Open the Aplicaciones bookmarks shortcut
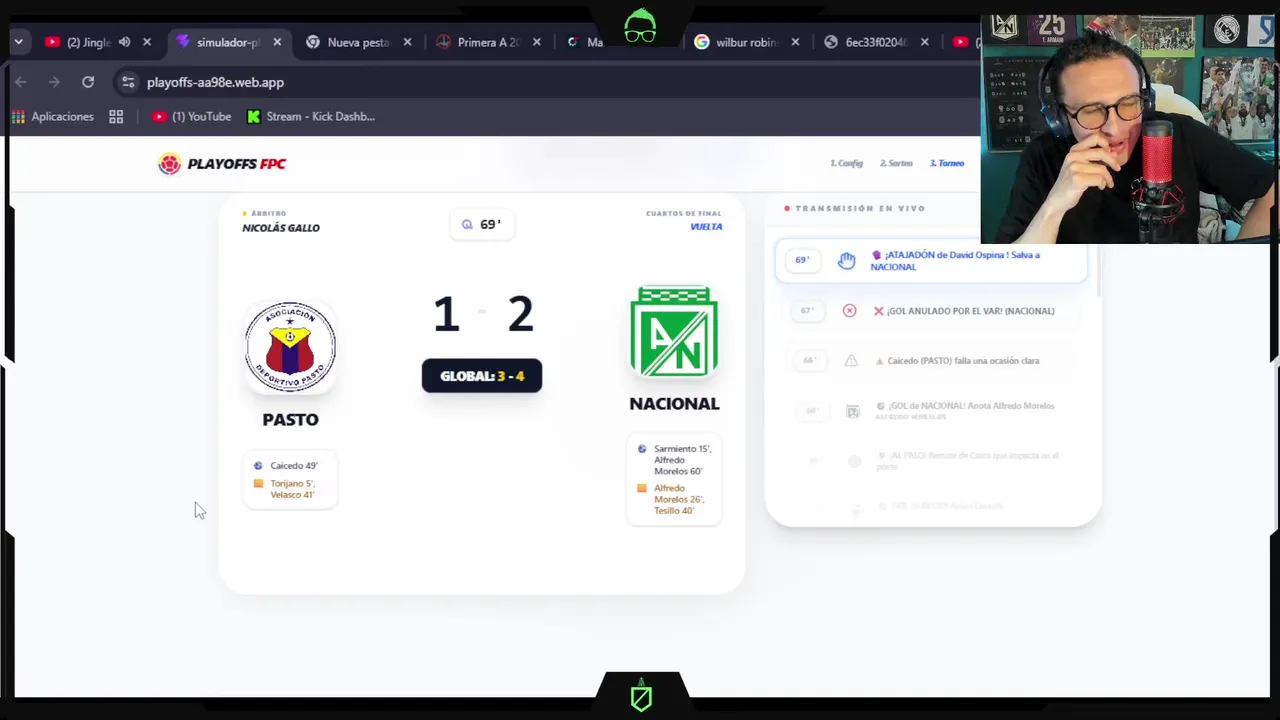This screenshot has width=1280, height=720. [x=52, y=116]
